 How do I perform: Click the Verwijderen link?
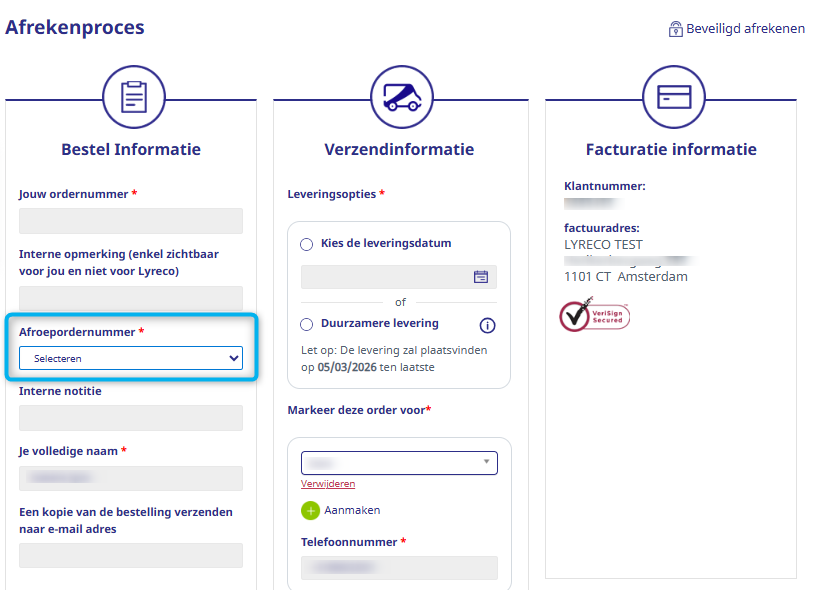pos(328,484)
